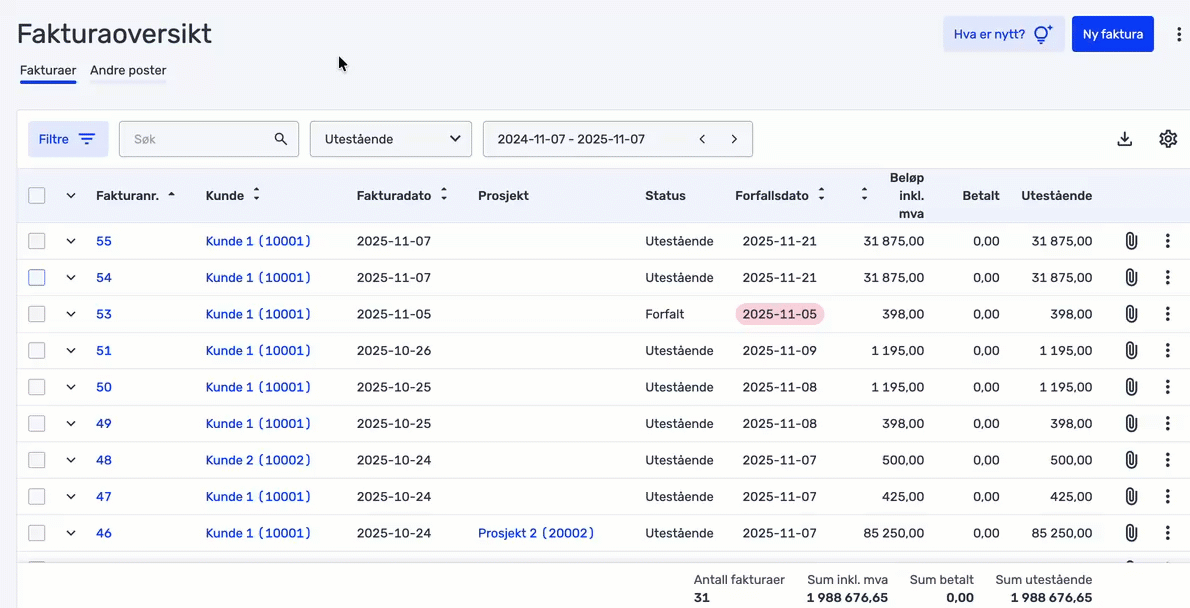The width and height of the screenshot is (1190, 608).
Task: Click the paperclip attachment for invoice 55
Action: (1131, 241)
